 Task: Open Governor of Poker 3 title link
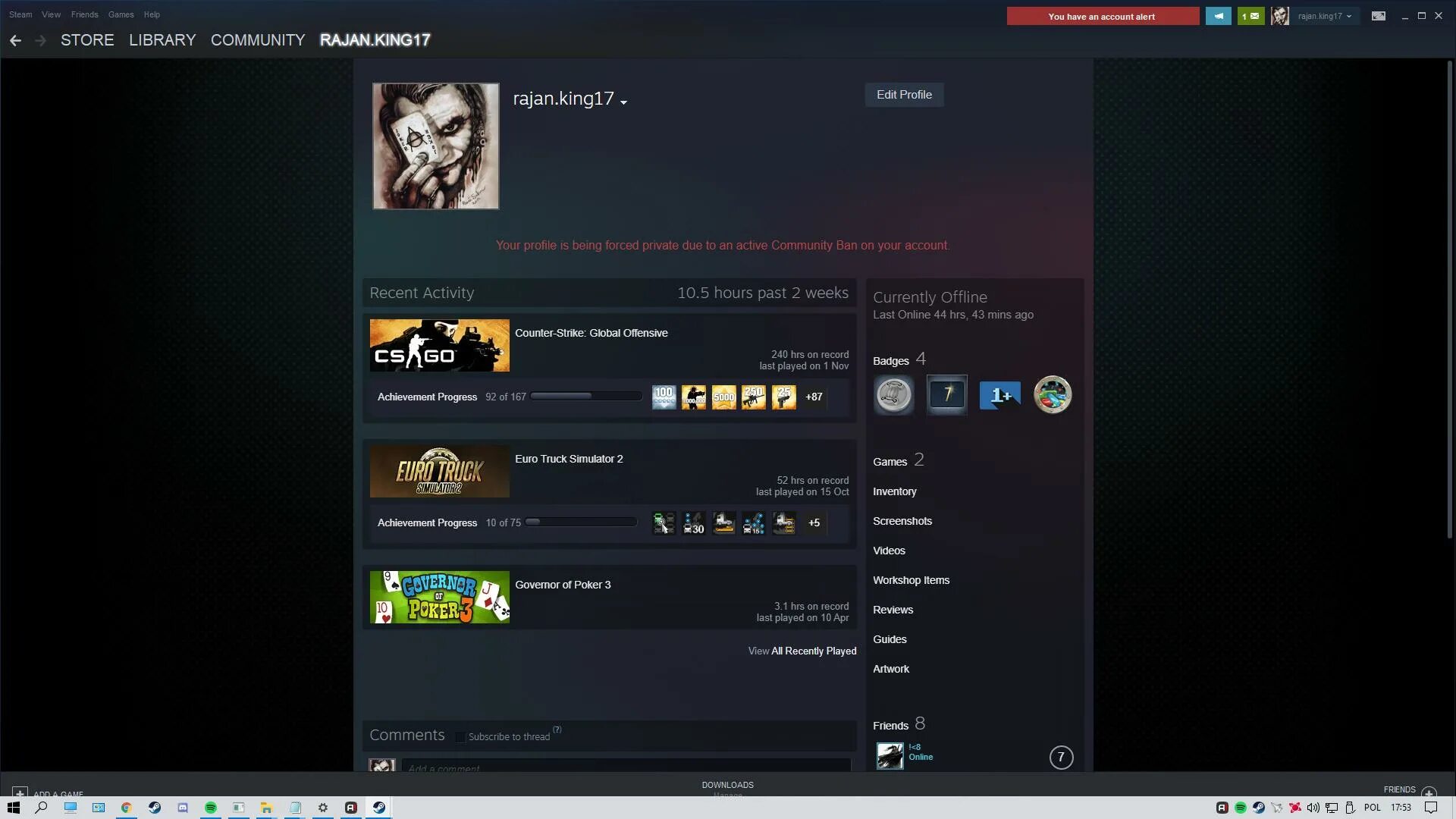click(x=563, y=585)
